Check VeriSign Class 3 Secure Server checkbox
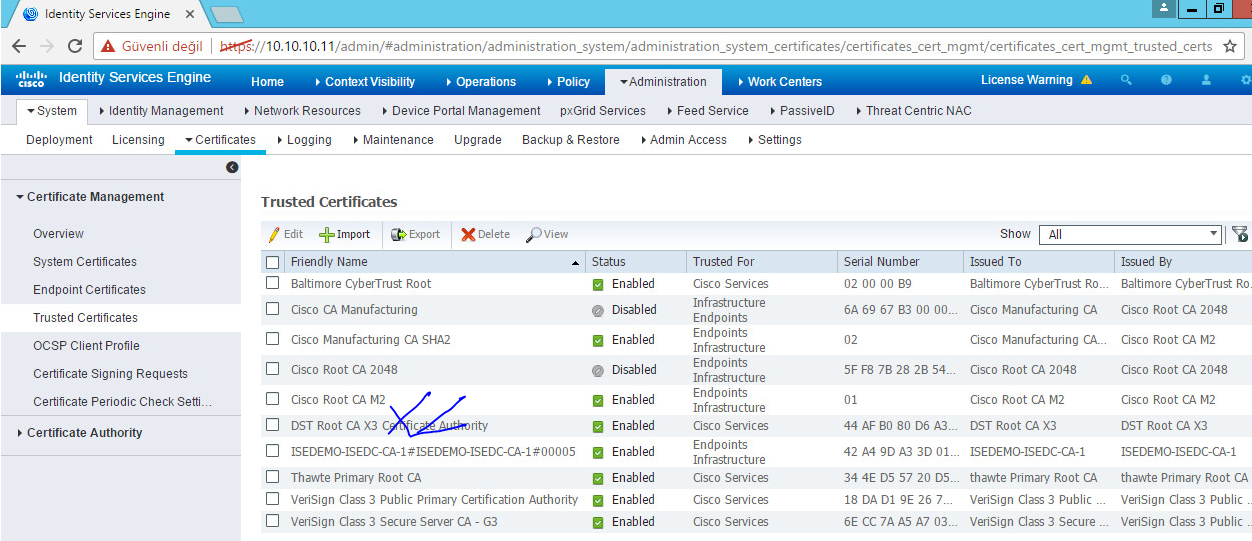Viewport: 1252px width, 541px height. 273,521
